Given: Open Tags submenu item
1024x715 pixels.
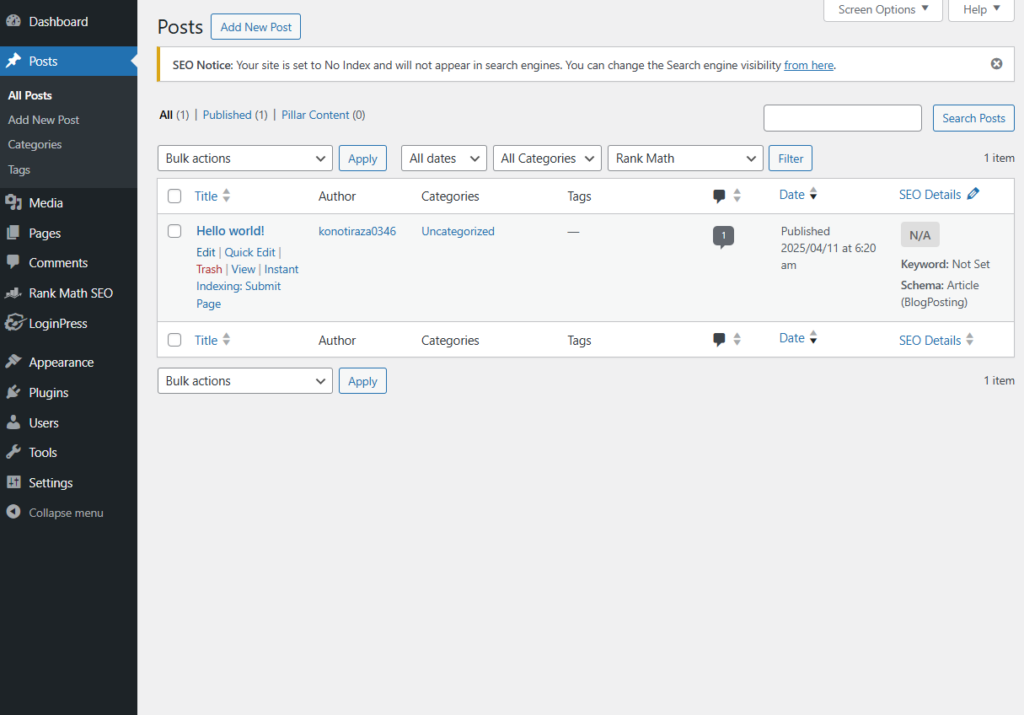Looking at the screenshot, I should click(19, 170).
